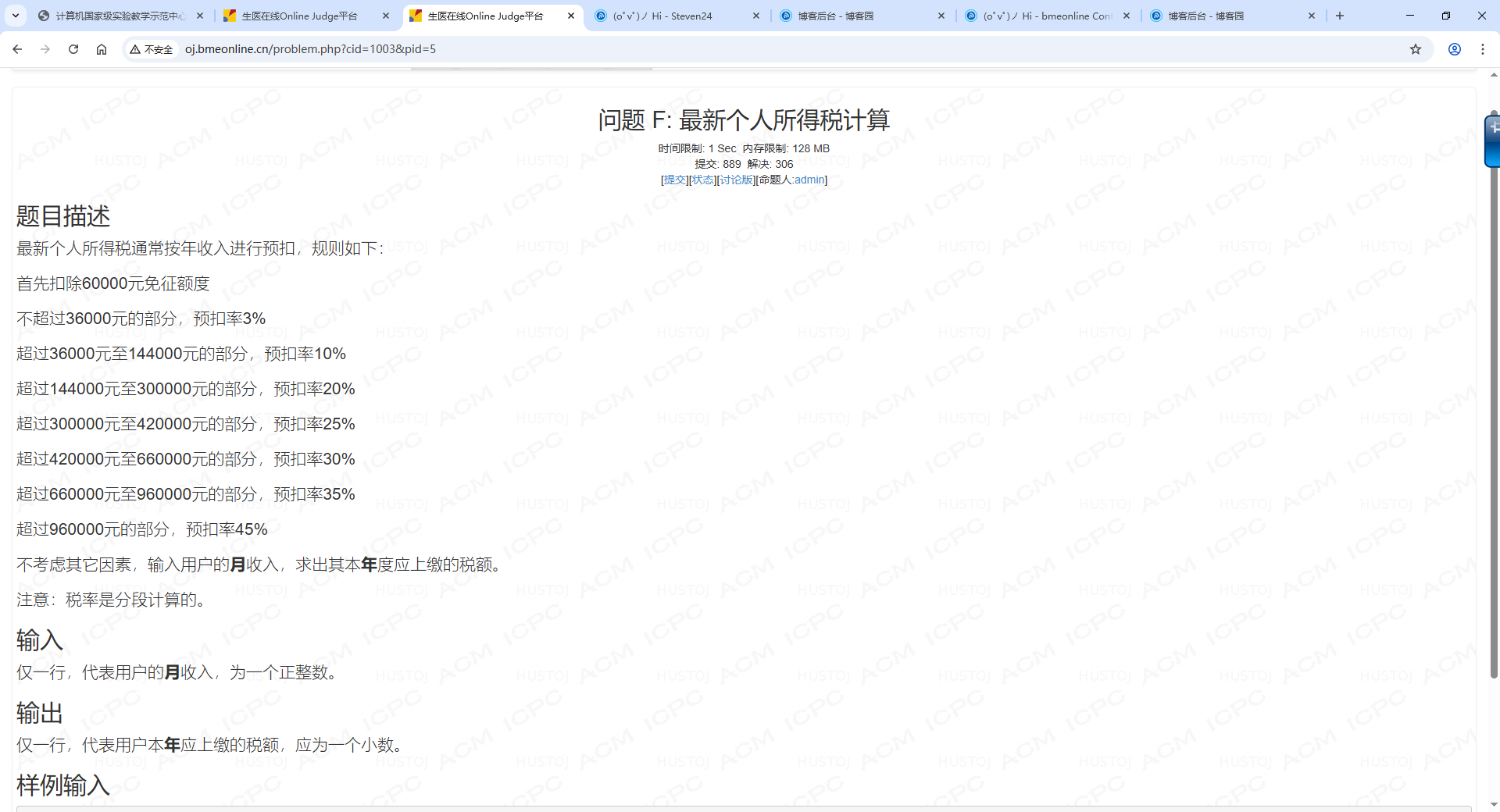Click the 预扣率3% rule line

(x=141, y=319)
